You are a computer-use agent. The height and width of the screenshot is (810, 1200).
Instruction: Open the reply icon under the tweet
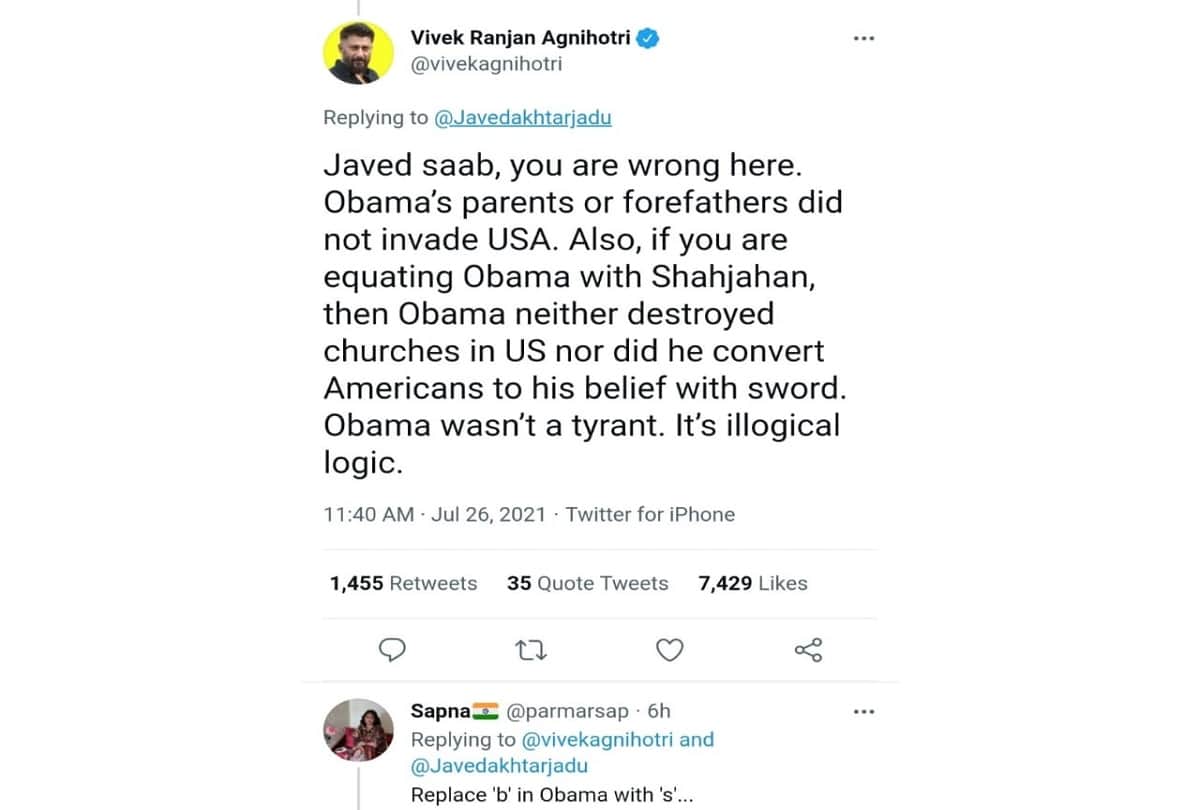[x=392, y=650]
